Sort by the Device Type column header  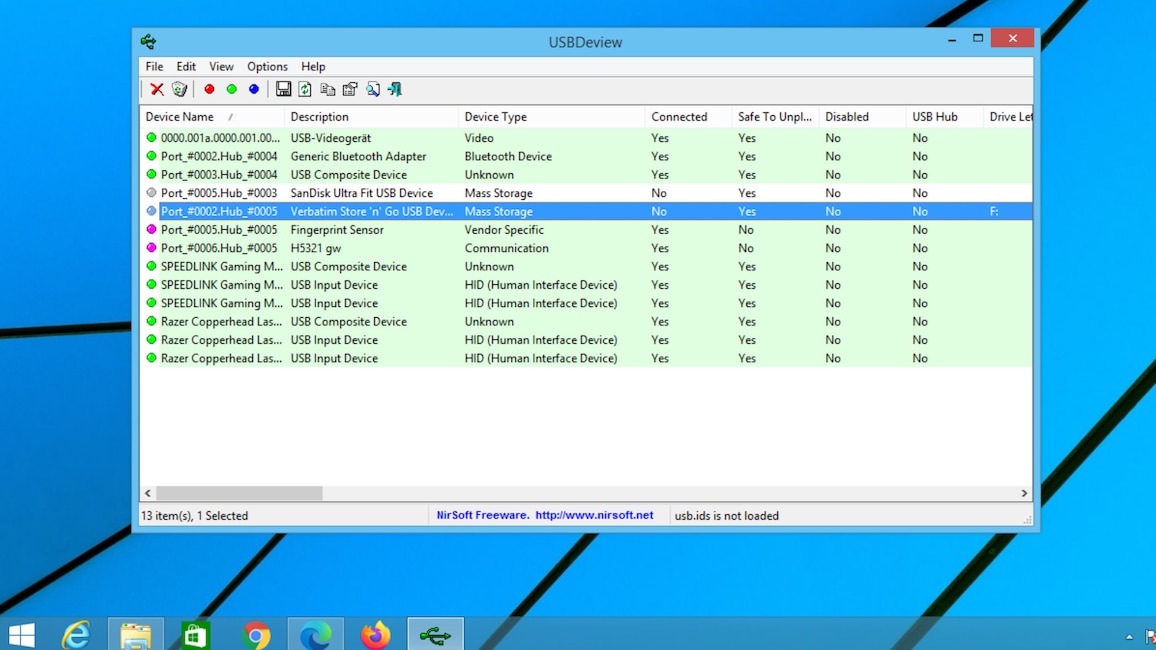coord(495,117)
